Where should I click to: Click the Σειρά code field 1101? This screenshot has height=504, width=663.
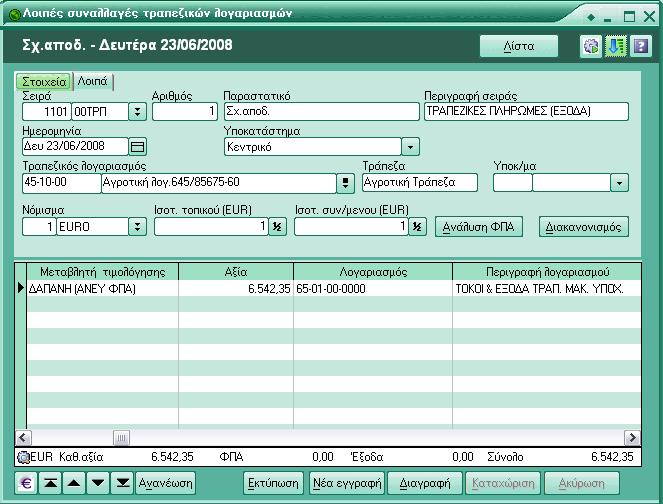tap(47, 112)
